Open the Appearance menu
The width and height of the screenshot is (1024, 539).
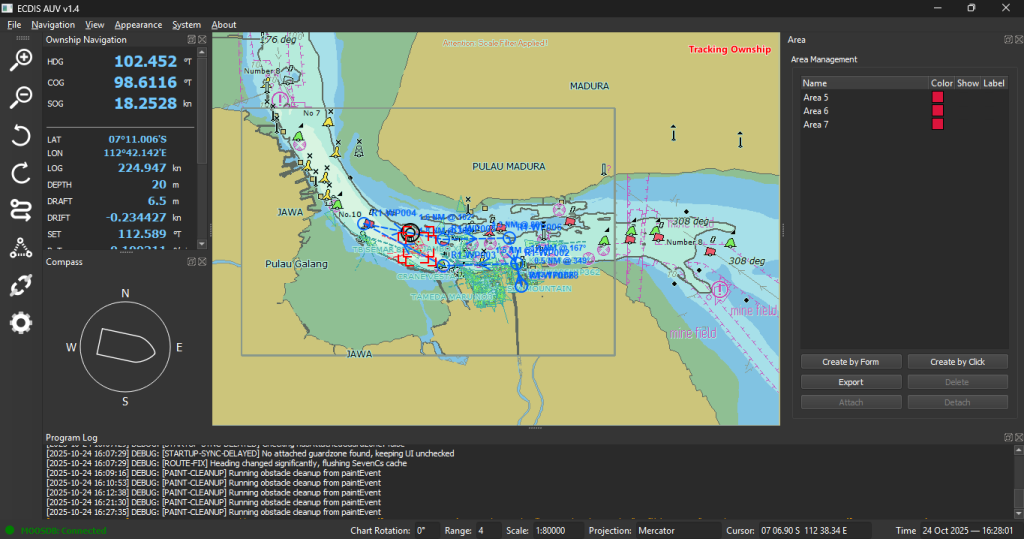click(x=138, y=24)
